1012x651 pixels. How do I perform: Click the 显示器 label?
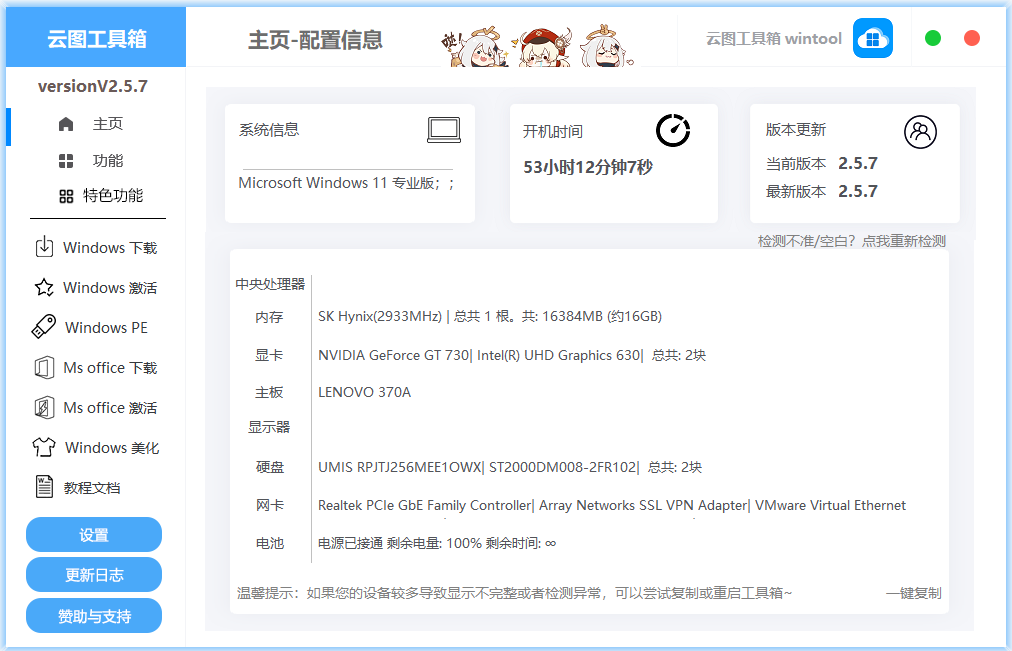point(269,427)
